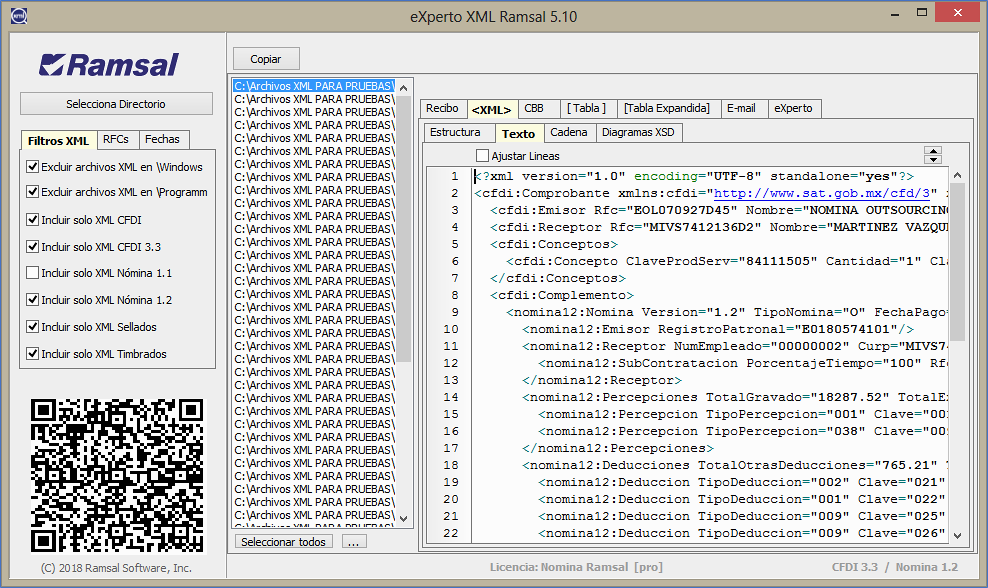The width and height of the screenshot is (988, 588).
Task: Open the Filtros XML tab
Action: point(59,141)
